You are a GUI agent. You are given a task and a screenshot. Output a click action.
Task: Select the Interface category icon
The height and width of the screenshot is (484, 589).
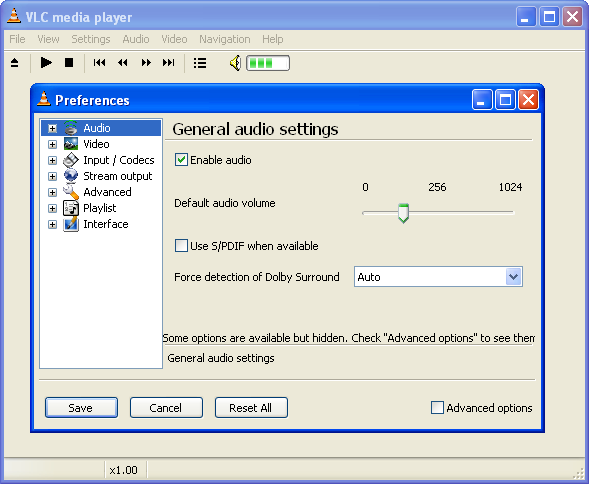pyautogui.click(x=71, y=224)
